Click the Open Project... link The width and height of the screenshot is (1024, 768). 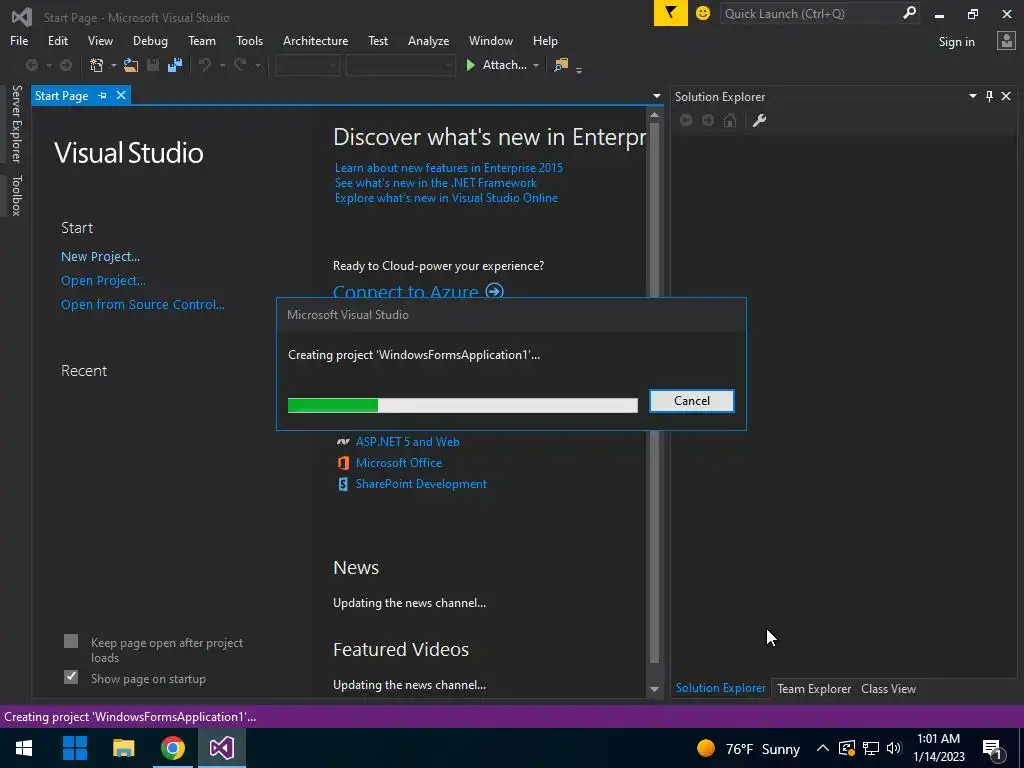103,281
